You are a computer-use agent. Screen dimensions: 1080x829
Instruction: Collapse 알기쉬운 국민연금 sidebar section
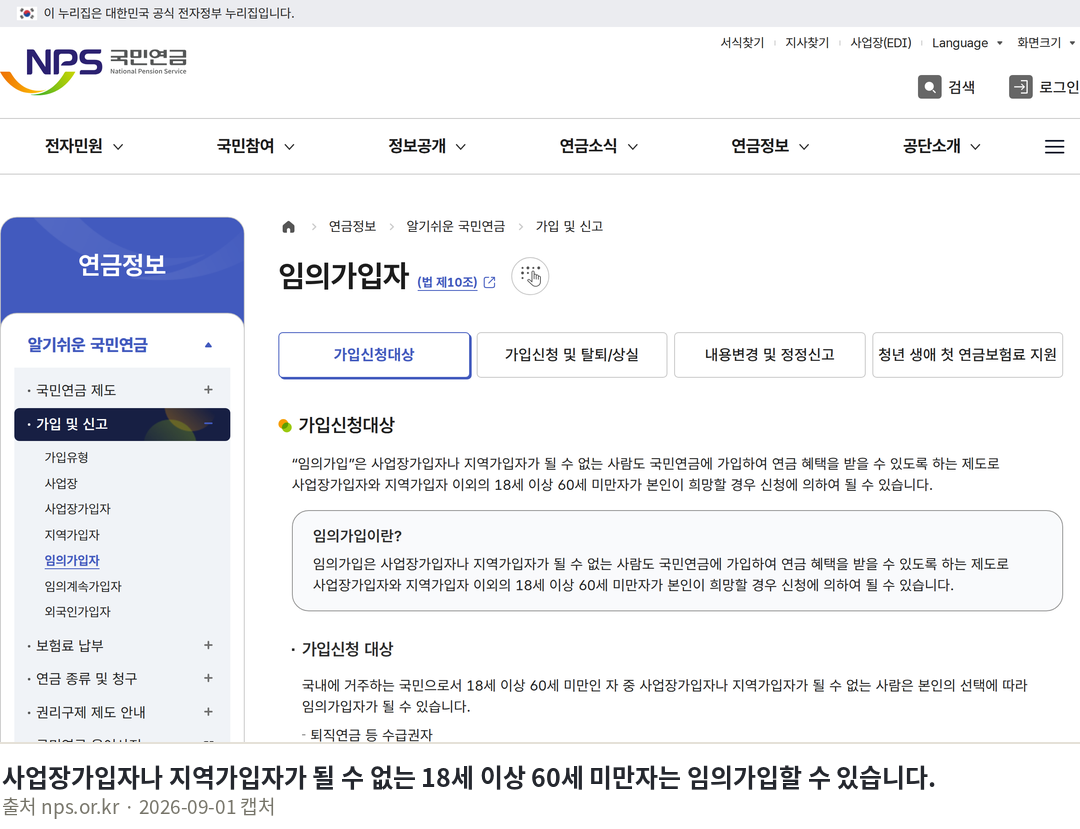[208, 345]
